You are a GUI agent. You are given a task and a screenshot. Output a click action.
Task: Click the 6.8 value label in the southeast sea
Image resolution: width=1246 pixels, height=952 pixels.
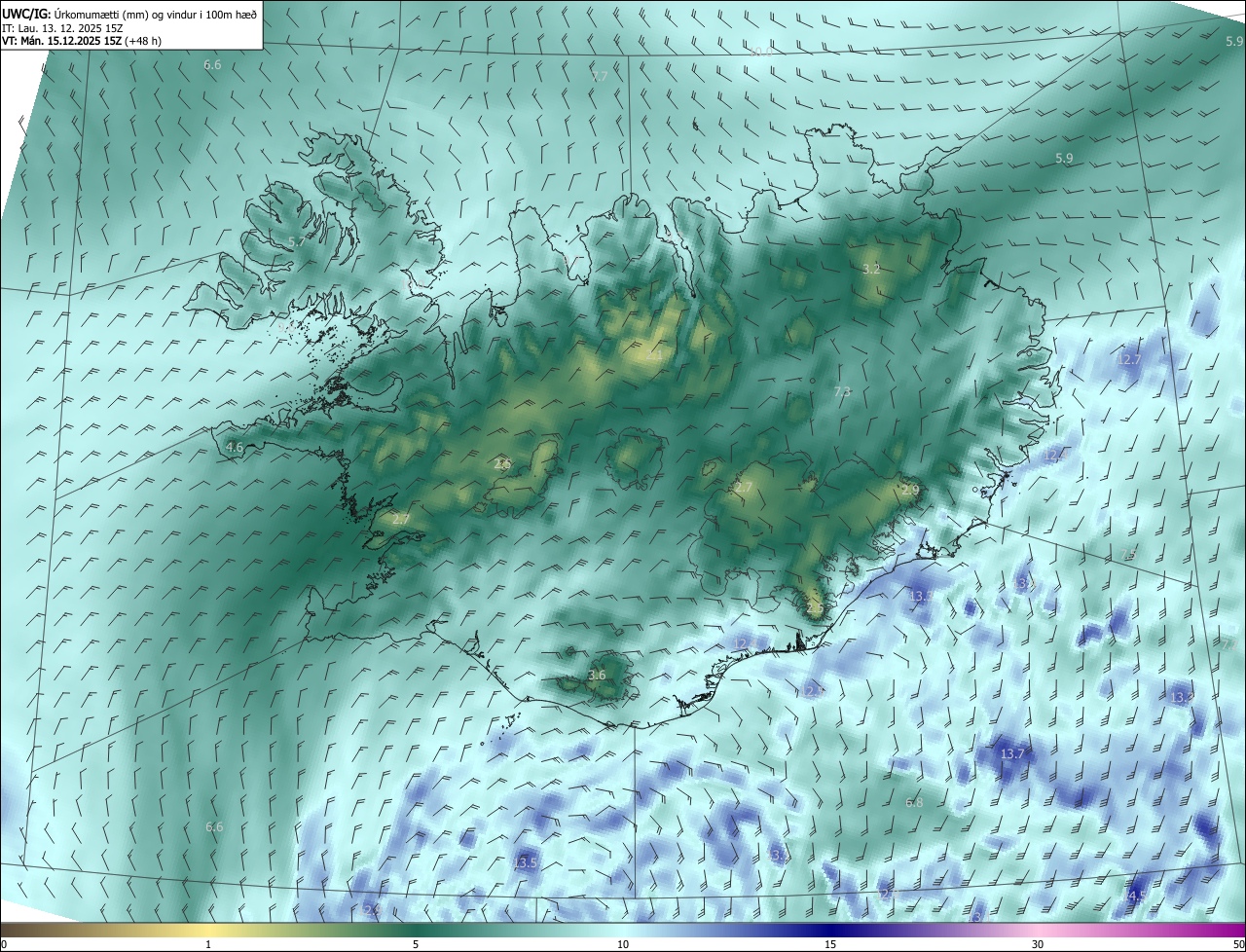pos(914,803)
